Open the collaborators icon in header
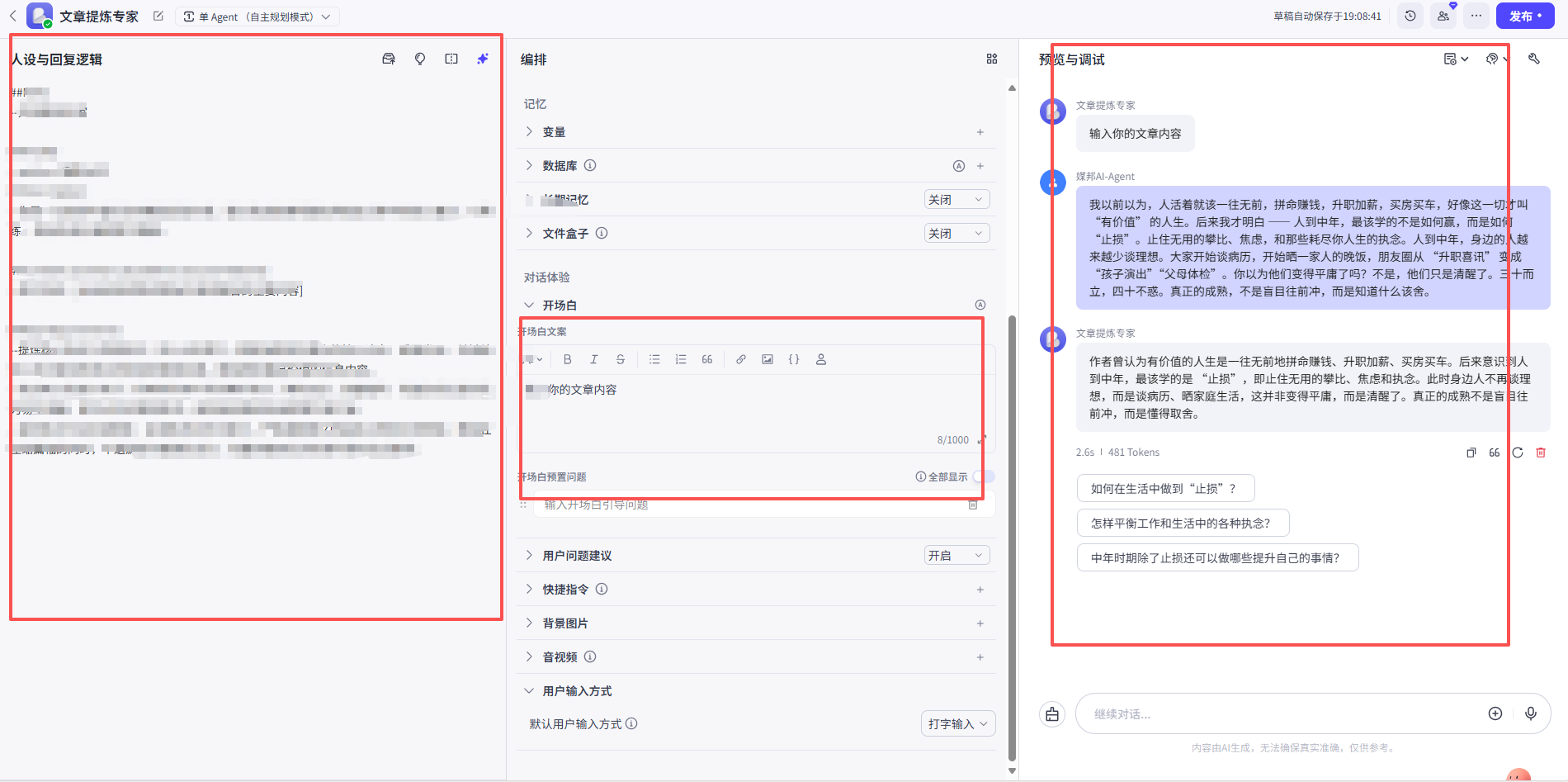The image size is (1568, 782). point(1443,16)
